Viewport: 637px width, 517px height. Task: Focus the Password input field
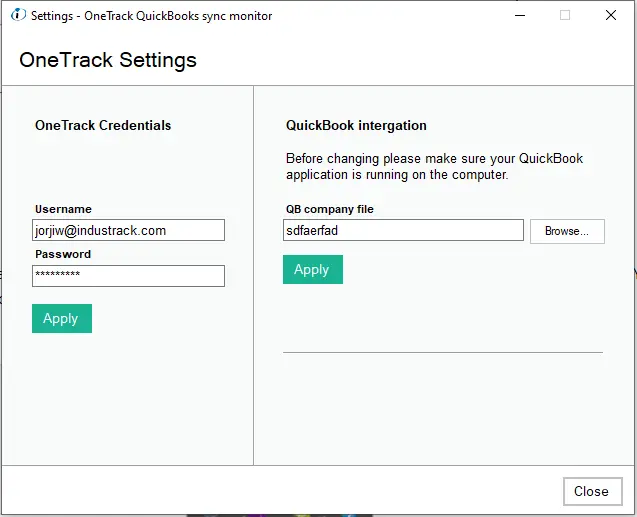point(128,276)
